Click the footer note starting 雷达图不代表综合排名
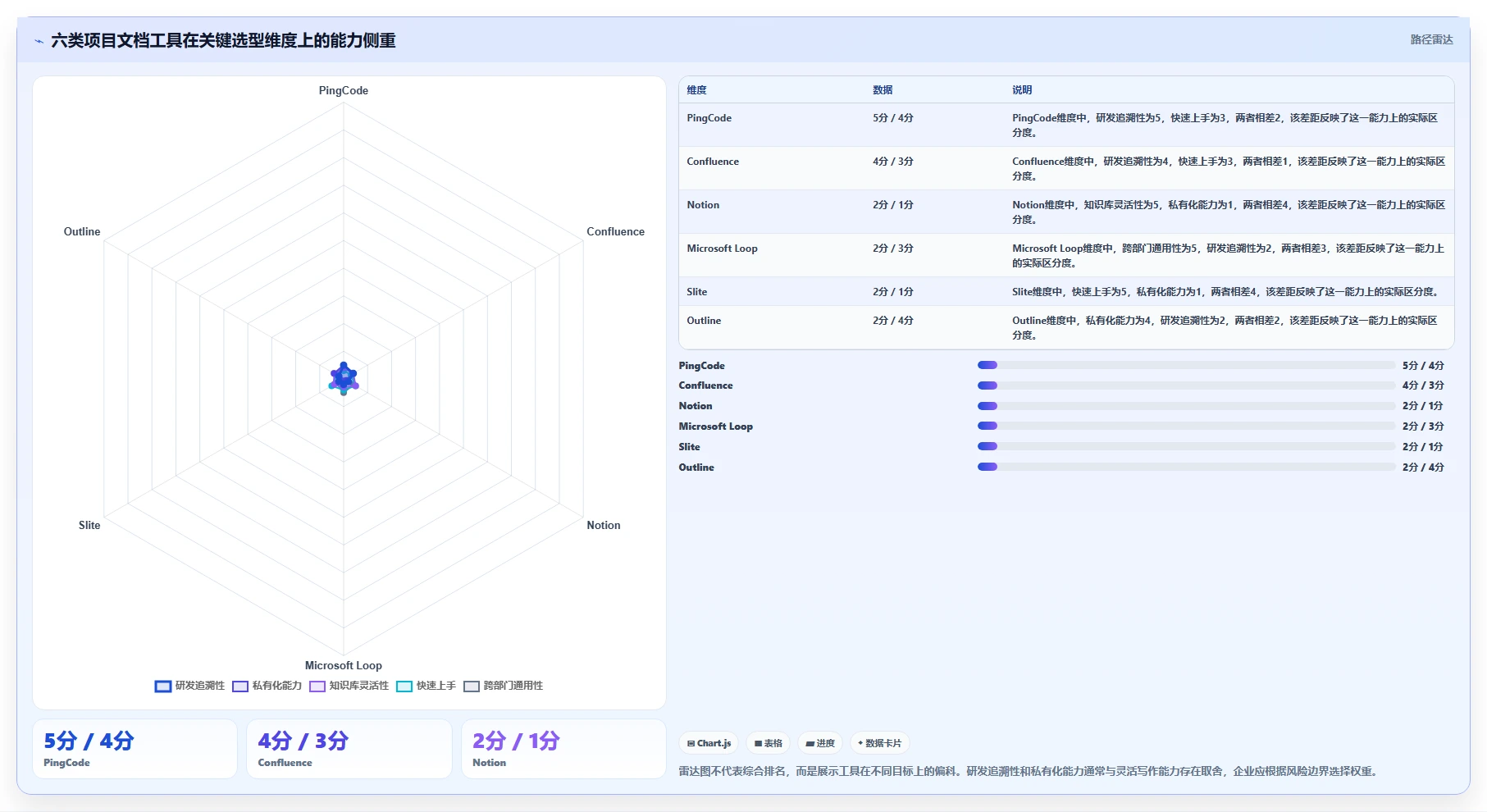 1030,771
